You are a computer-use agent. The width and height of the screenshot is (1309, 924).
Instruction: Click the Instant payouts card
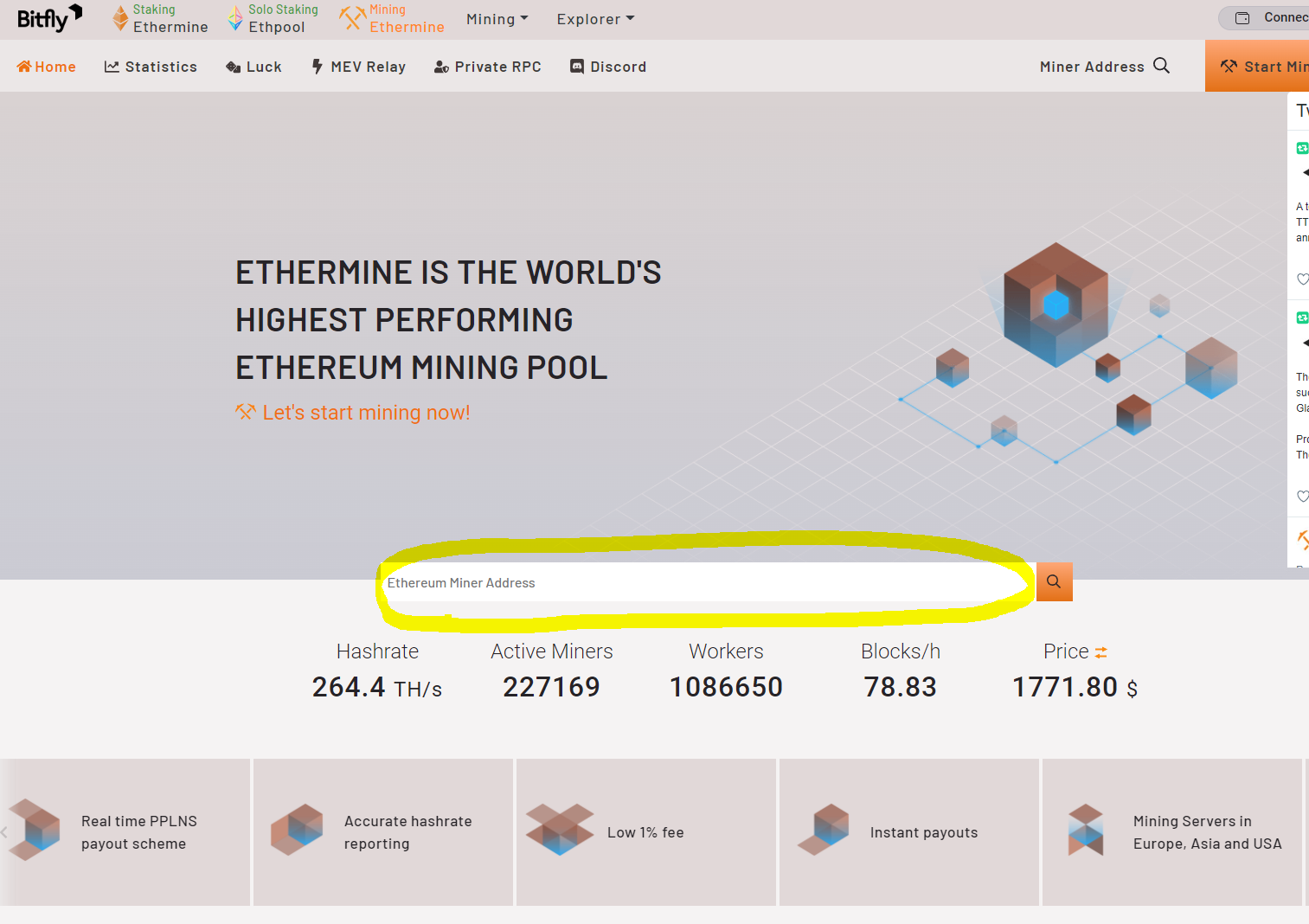point(909,832)
